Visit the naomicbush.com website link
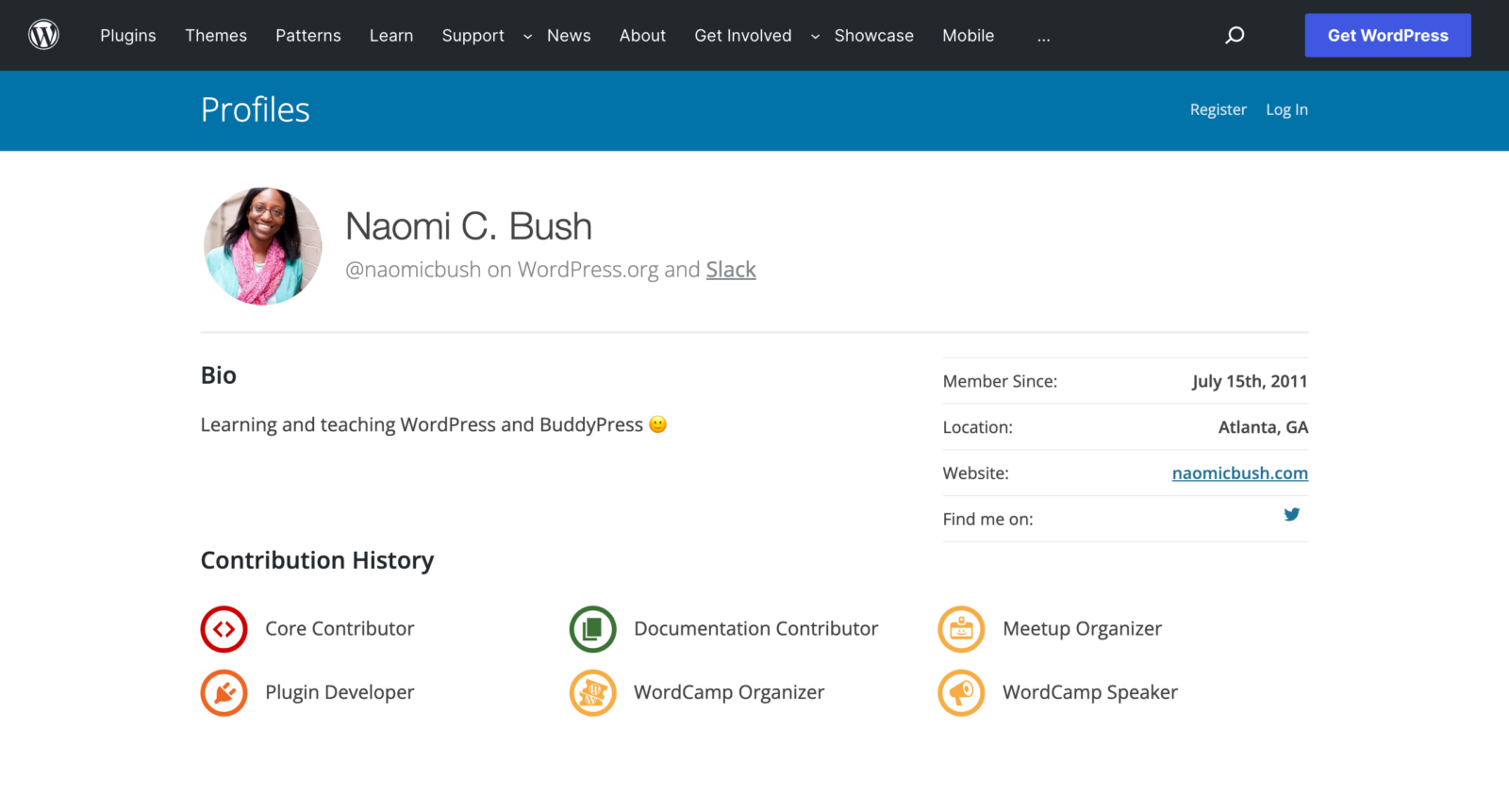This screenshot has width=1509, height=812. click(1239, 473)
